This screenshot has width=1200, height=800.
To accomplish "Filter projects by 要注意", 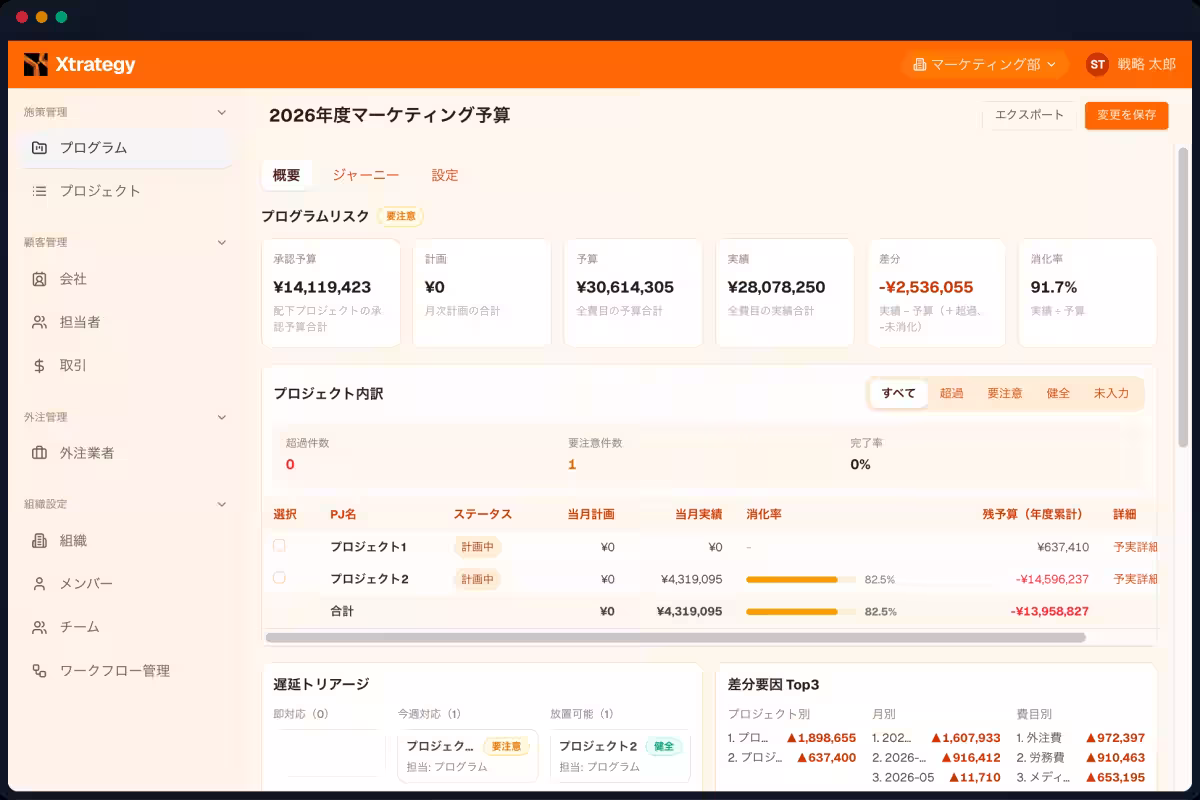I will (1005, 394).
